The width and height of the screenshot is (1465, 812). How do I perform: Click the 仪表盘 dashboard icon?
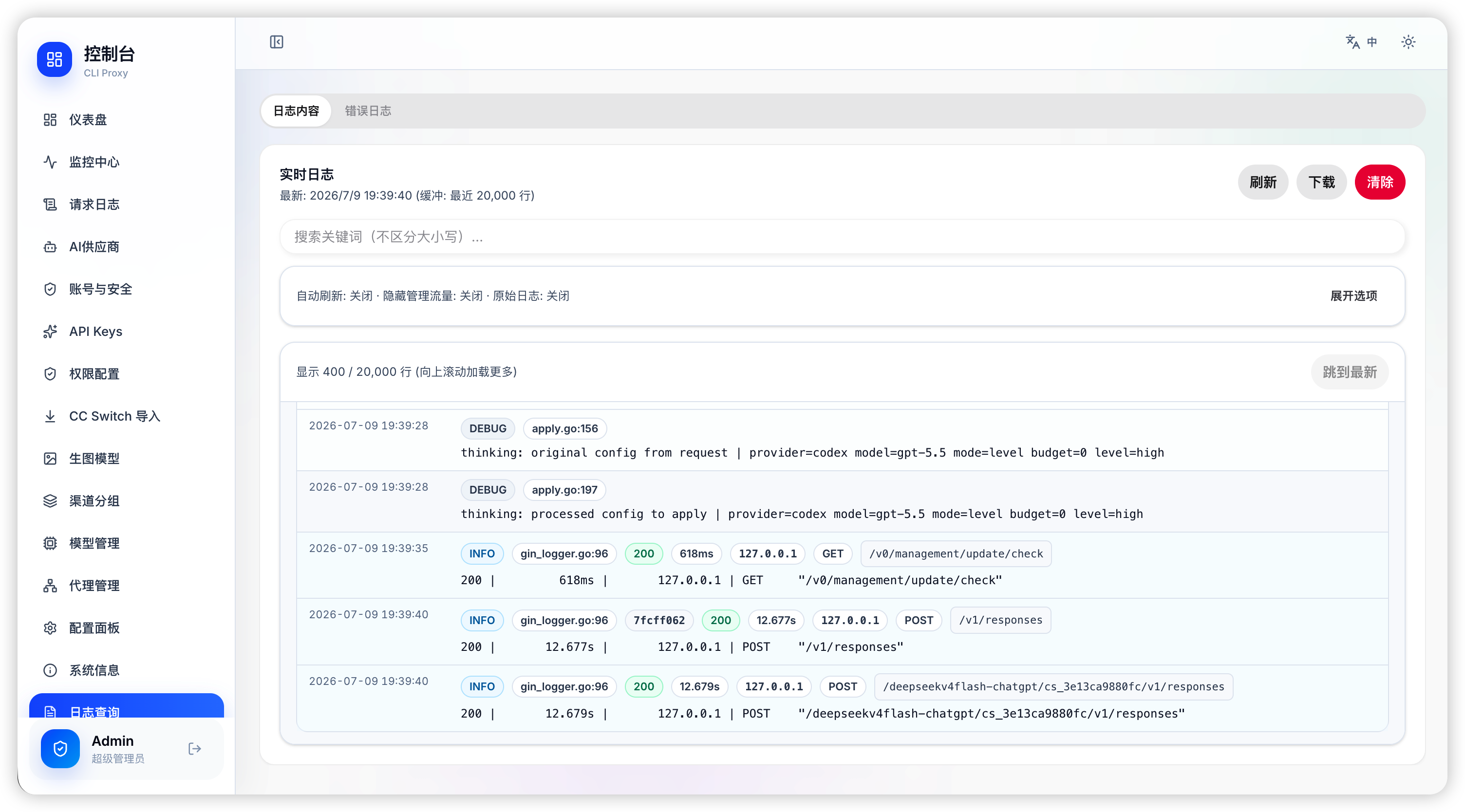[x=50, y=120]
